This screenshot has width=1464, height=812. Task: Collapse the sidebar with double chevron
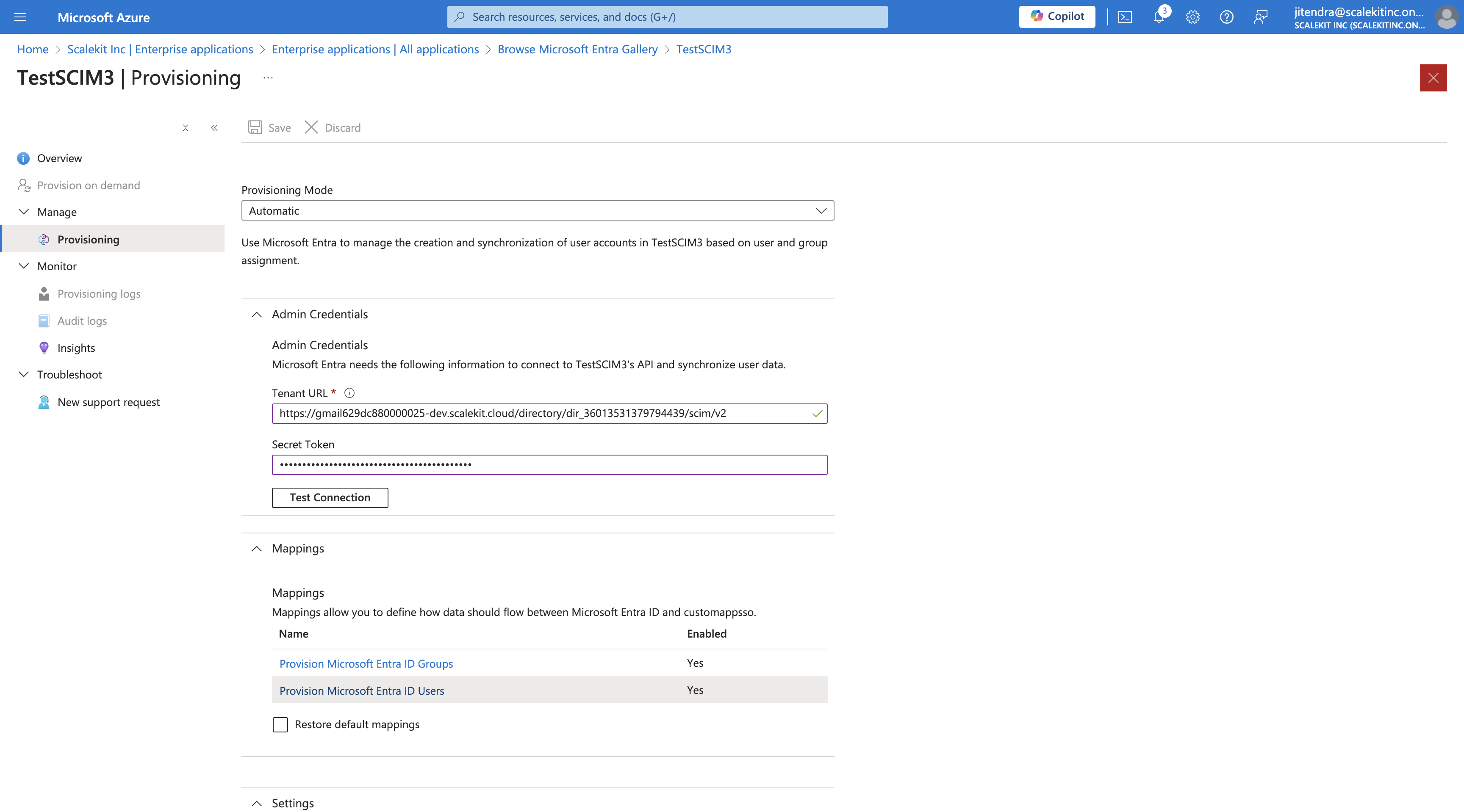[x=214, y=128]
